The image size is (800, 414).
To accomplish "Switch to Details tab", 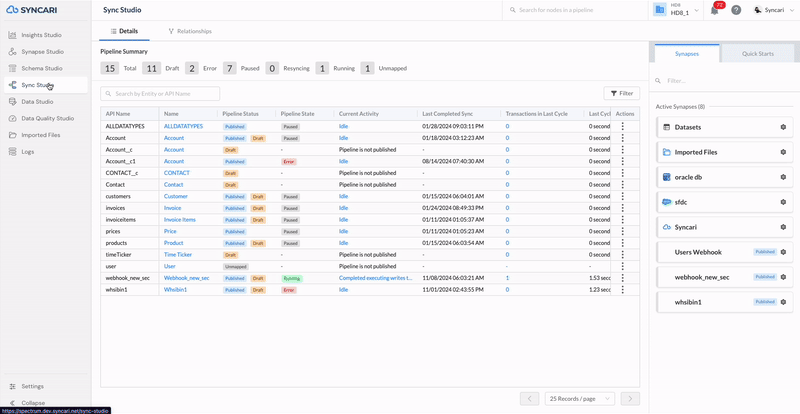I will (x=124, y=31).
